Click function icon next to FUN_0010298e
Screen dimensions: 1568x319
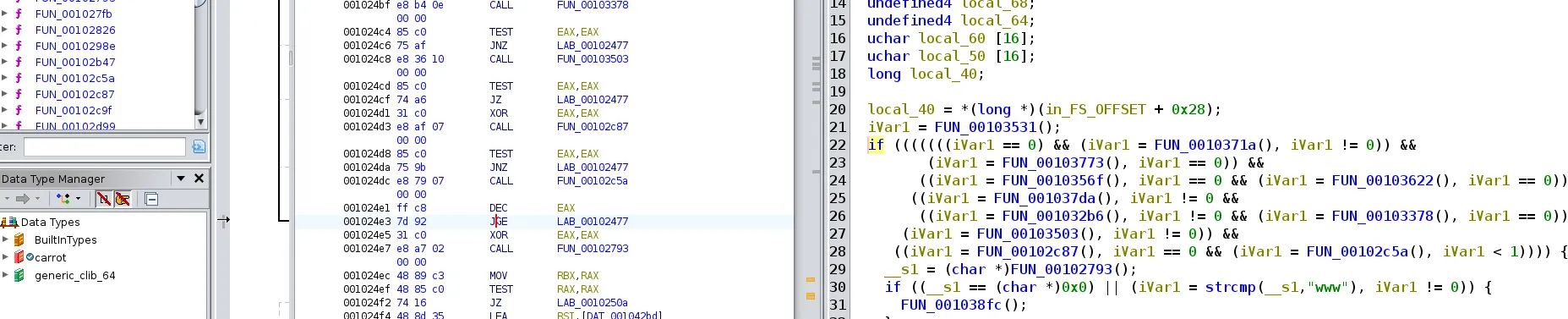click(19, 46)
